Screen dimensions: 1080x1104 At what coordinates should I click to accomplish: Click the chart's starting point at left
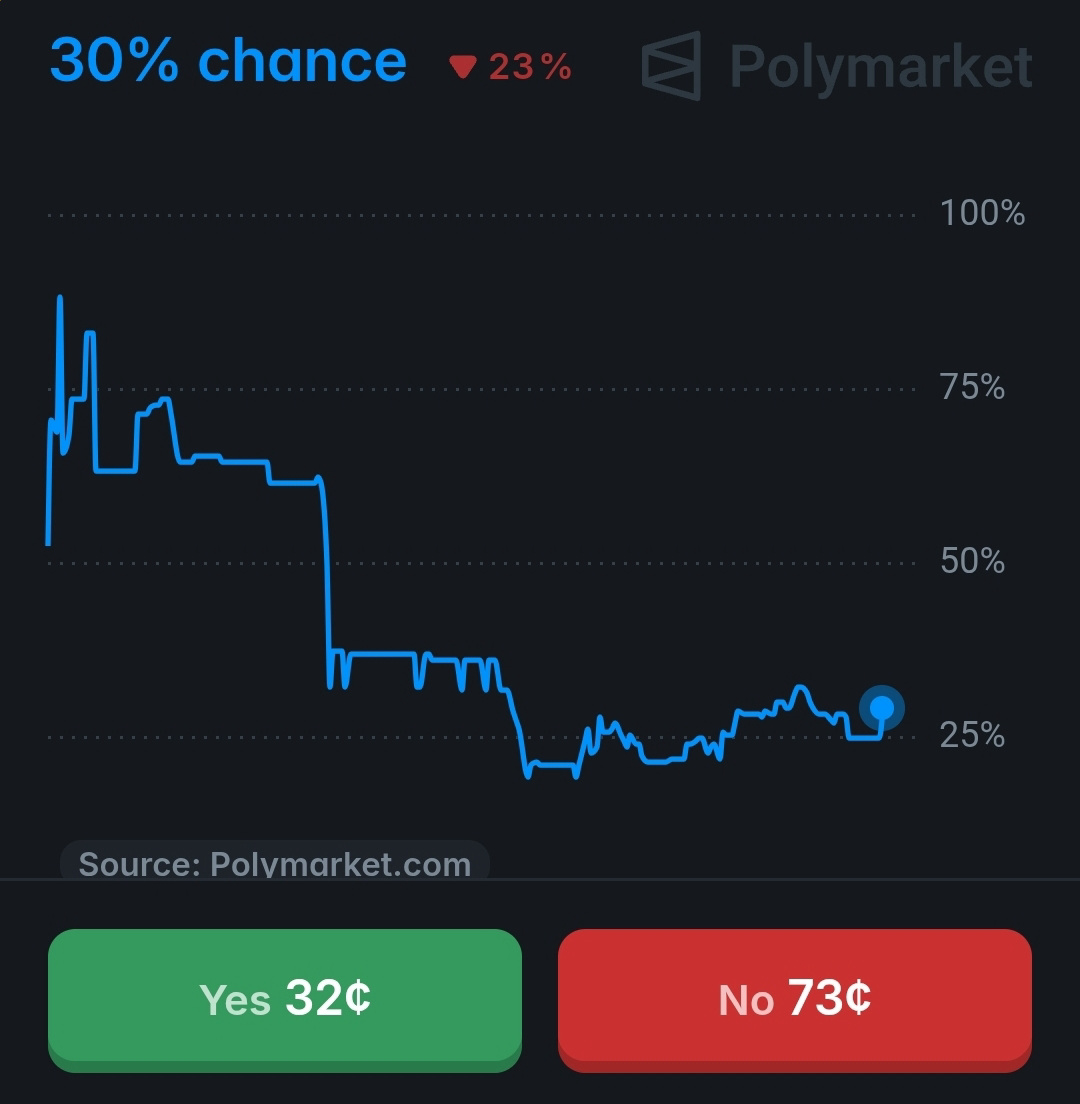pos(48,543)
